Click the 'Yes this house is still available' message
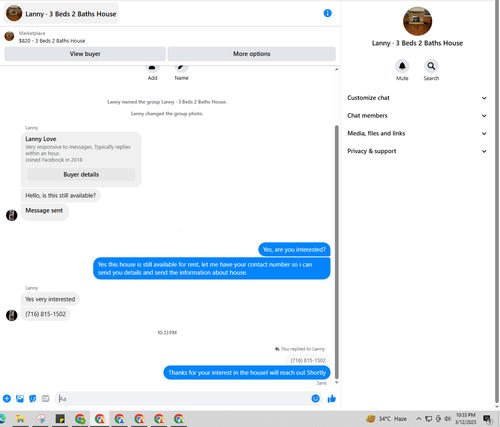This screenshot has height=427, width=500. (x=212, y=269)
